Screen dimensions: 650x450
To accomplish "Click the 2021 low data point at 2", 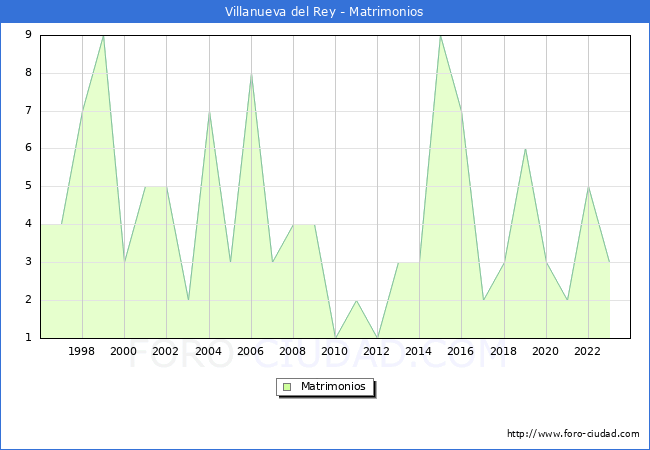I will click(568, 300).
